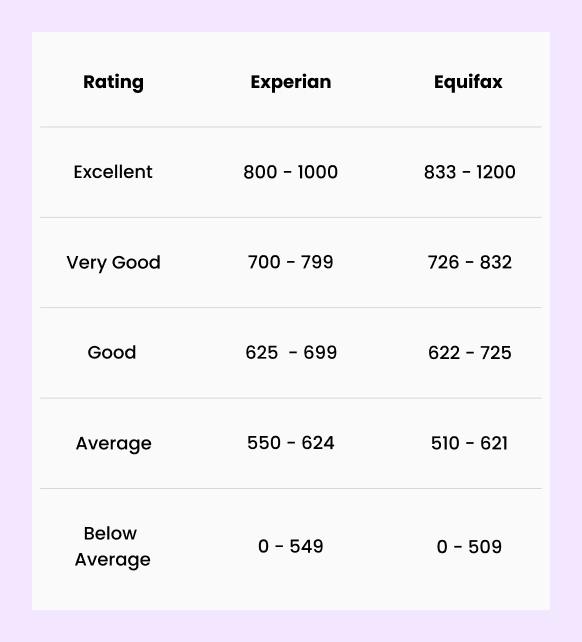Select the Excellent rating label
Viewport: 582px width, 642px height.
113,172
